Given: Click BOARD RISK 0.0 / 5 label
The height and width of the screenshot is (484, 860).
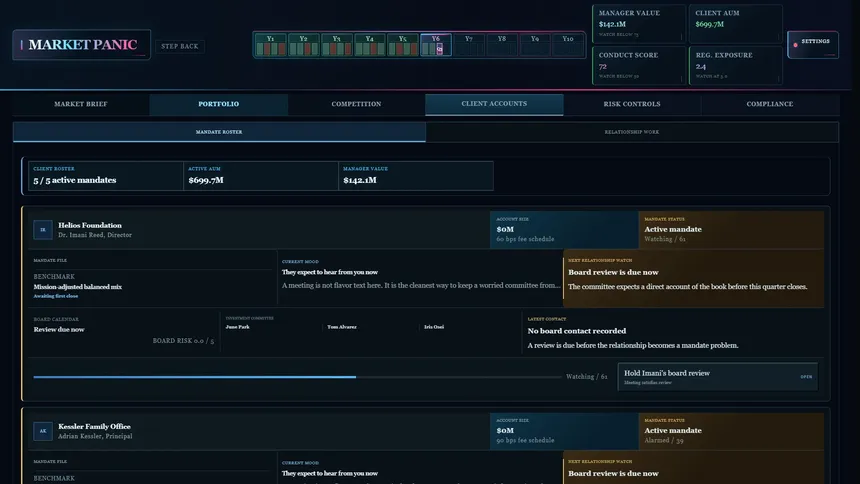Looking at the screenshot, I should click(183, 341).
